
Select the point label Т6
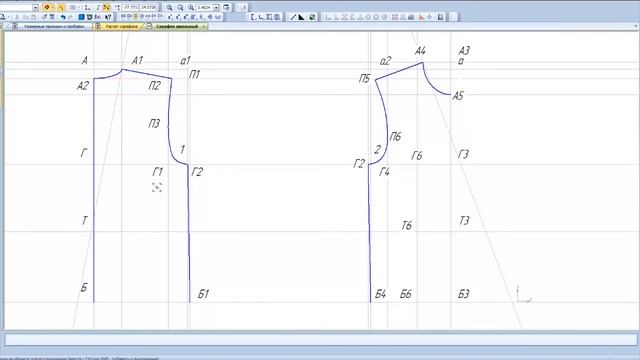407,225
